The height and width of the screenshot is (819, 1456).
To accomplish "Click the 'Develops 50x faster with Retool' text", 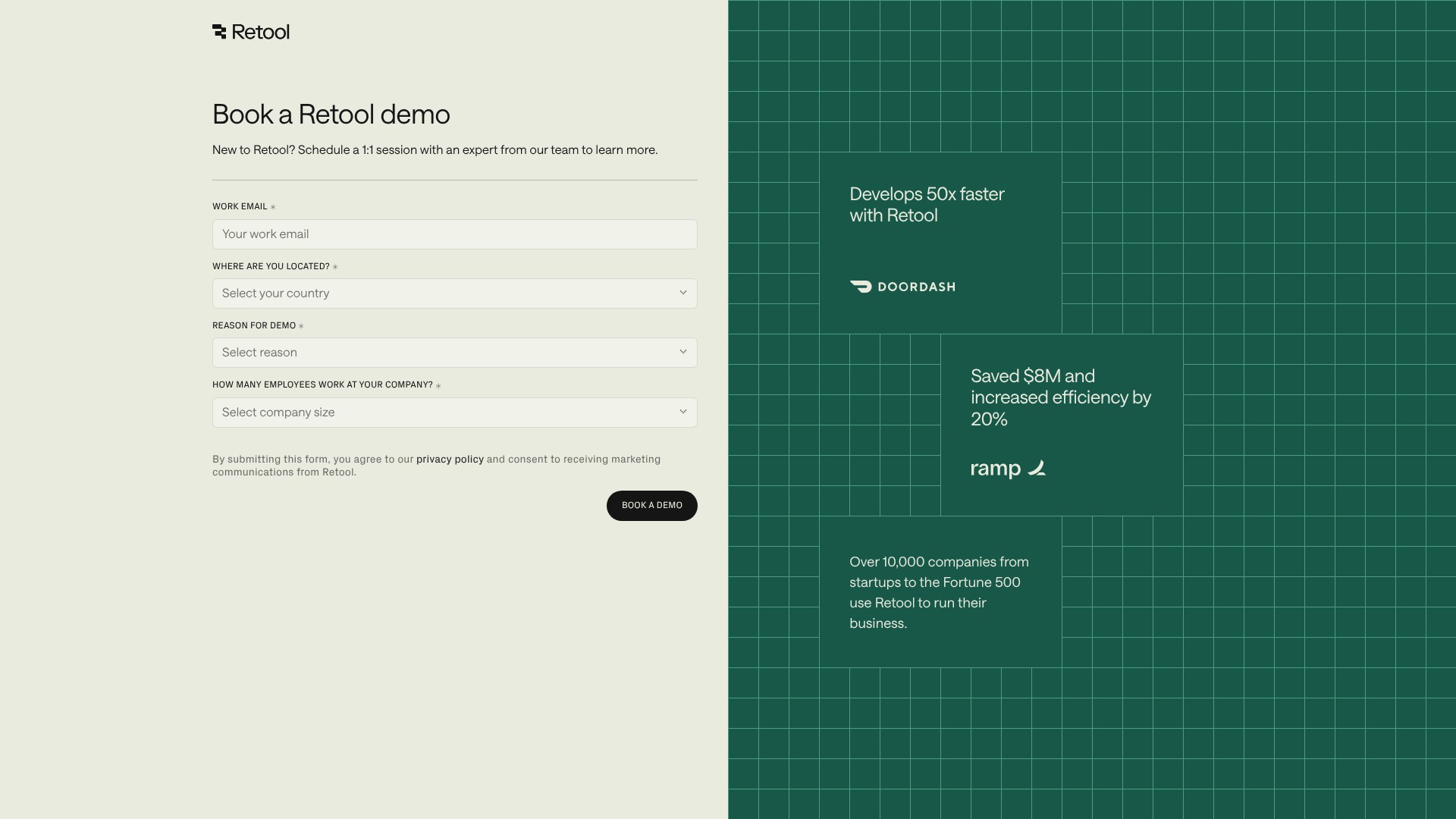I will [927, 205].
